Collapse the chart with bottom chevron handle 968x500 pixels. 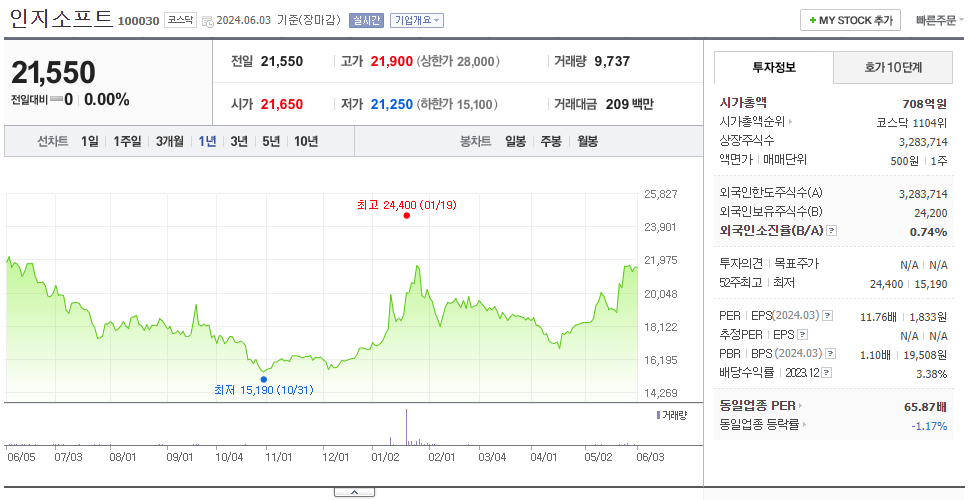point(354,492)
